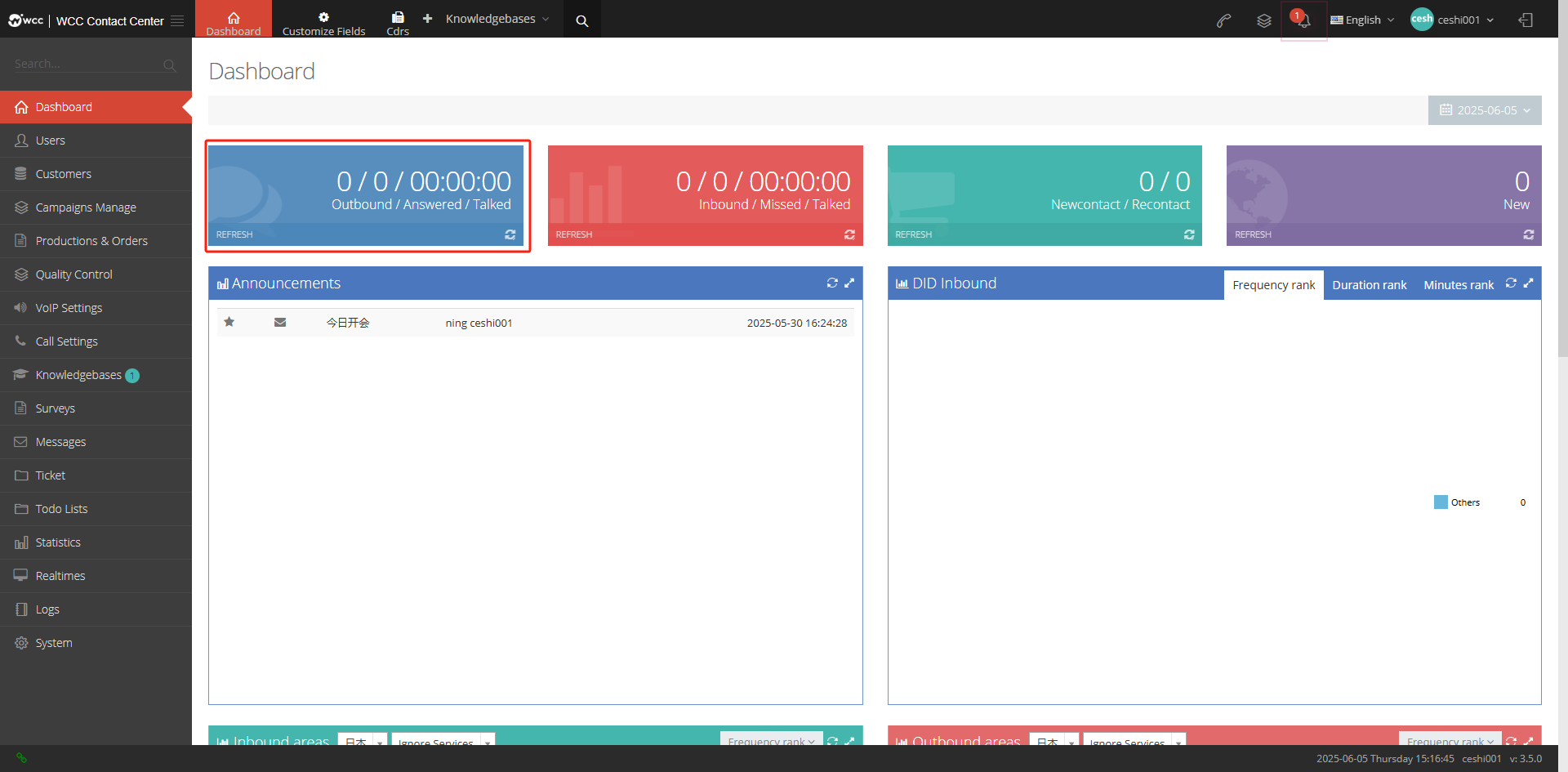Open Logs in the sidebar
The height and width of the screenshot is (772, 1568).
click(96, 609)
